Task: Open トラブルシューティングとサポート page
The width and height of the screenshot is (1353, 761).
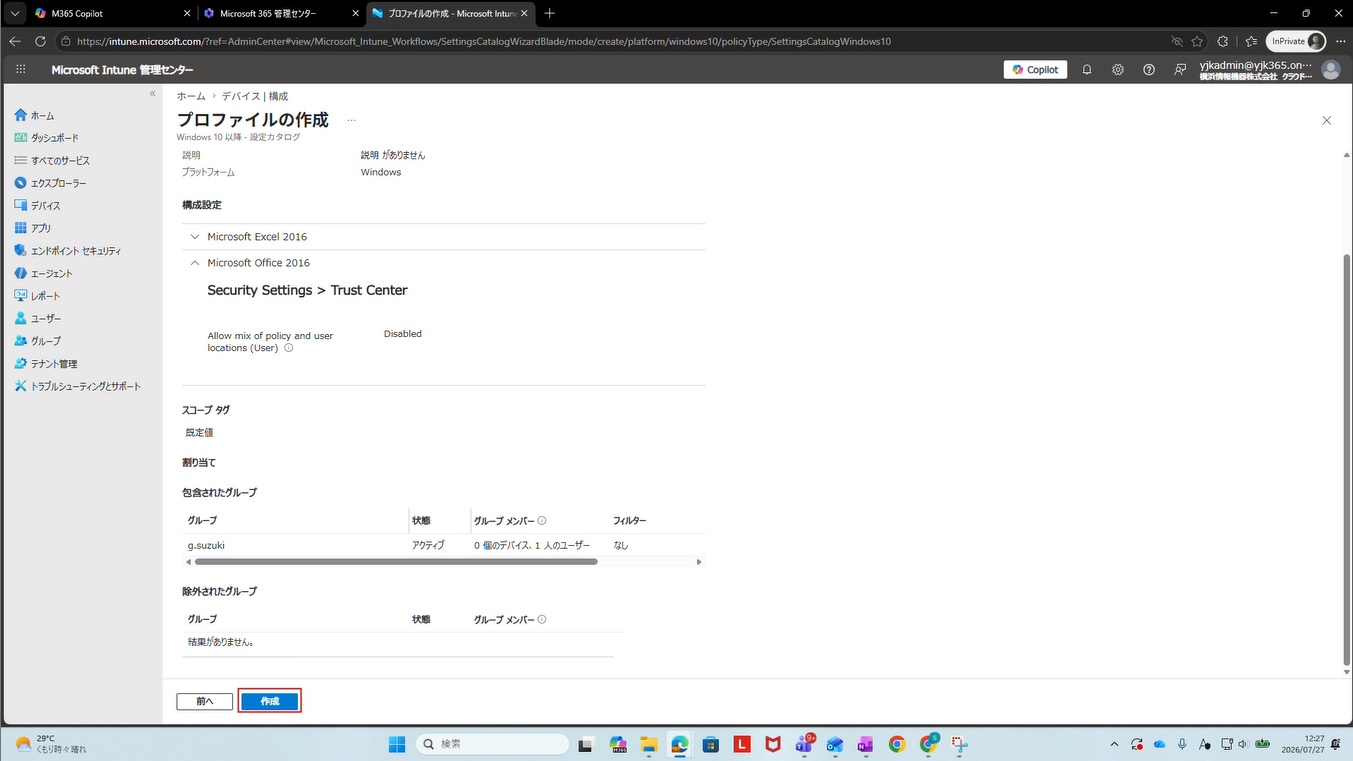Action: 78,386
